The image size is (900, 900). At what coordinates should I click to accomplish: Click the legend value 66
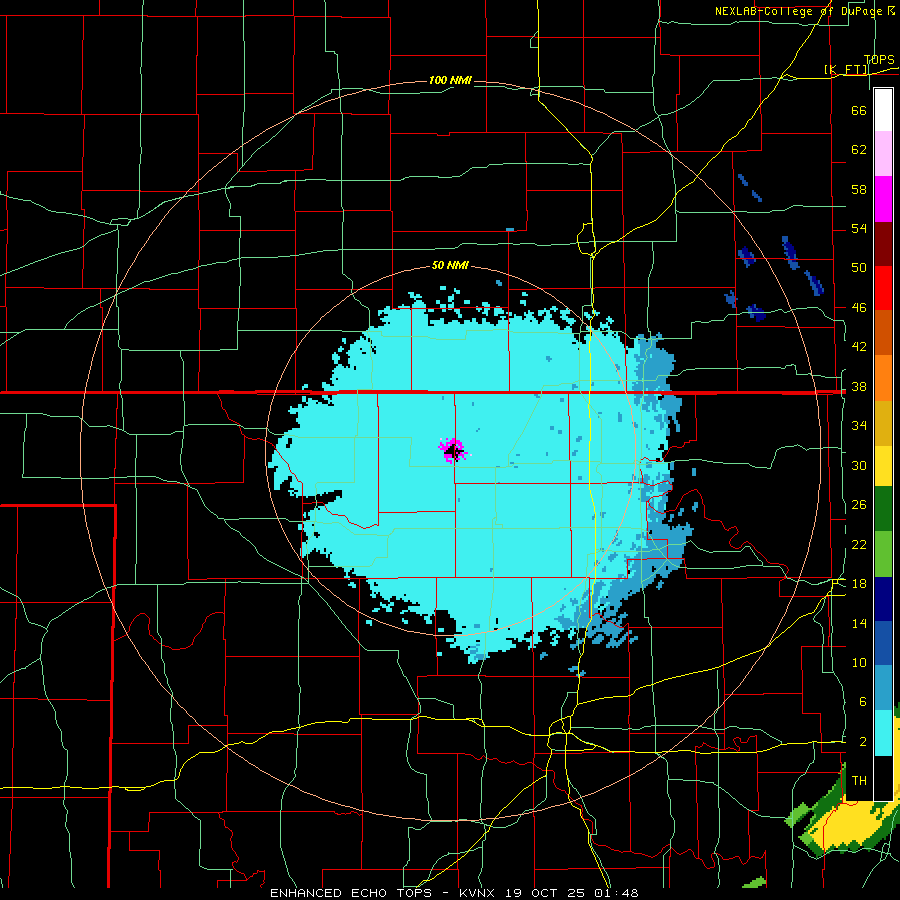click(859, 110)
